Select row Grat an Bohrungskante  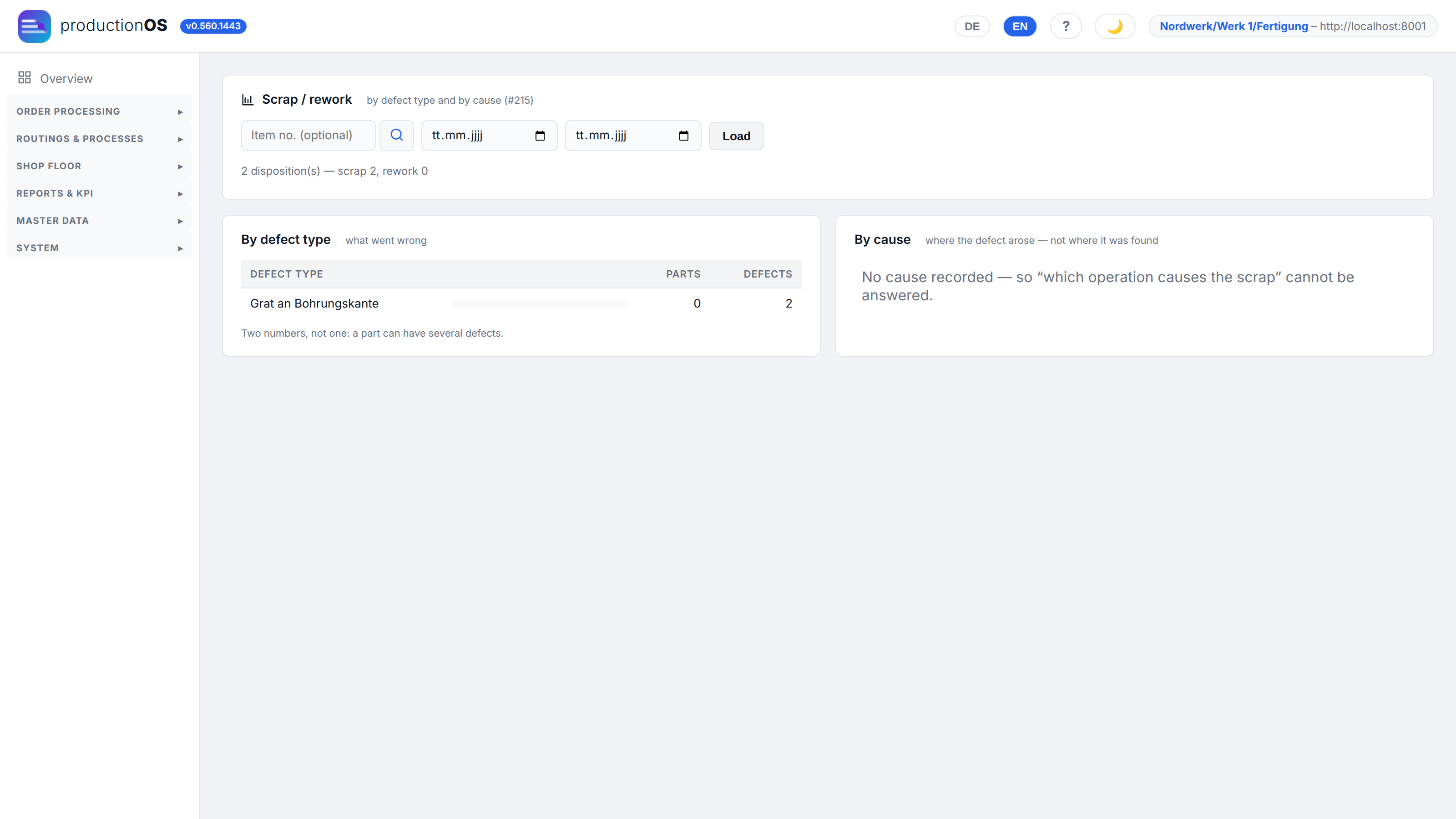click(521, 303)
